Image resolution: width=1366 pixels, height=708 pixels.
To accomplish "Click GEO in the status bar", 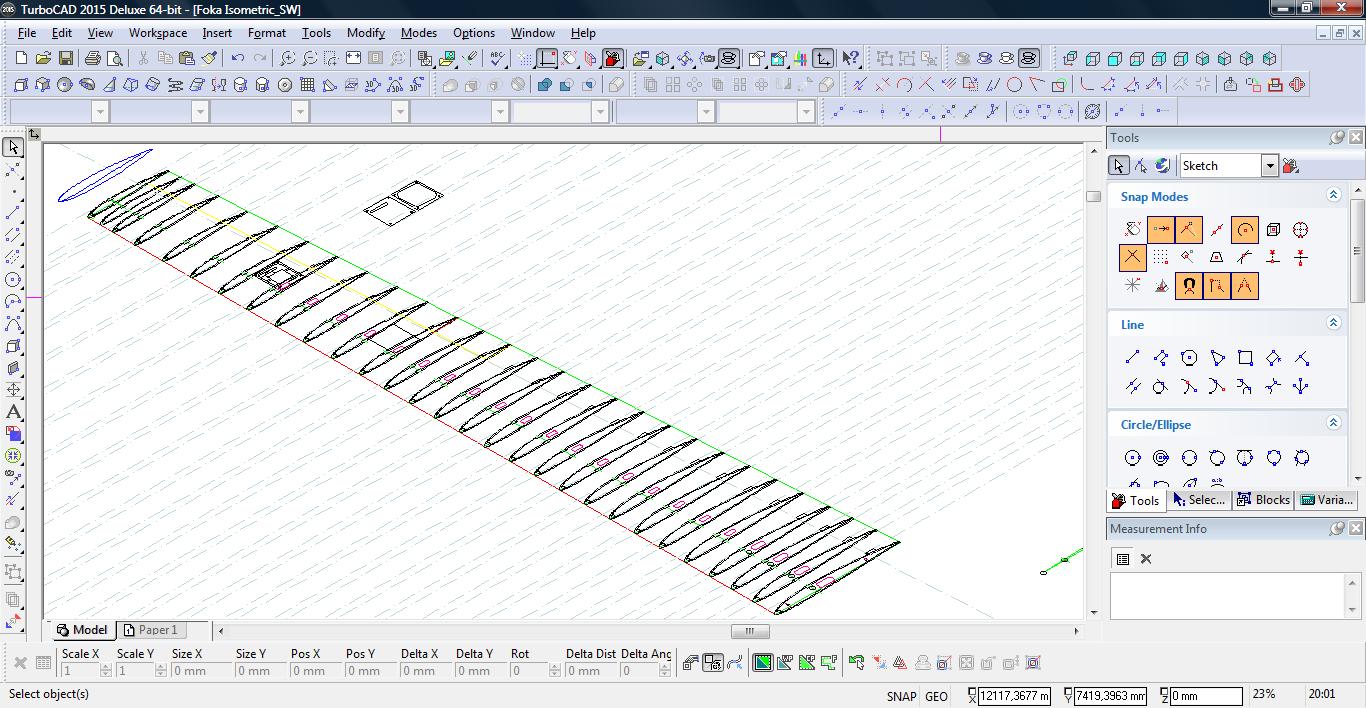I will coord(936,696).
